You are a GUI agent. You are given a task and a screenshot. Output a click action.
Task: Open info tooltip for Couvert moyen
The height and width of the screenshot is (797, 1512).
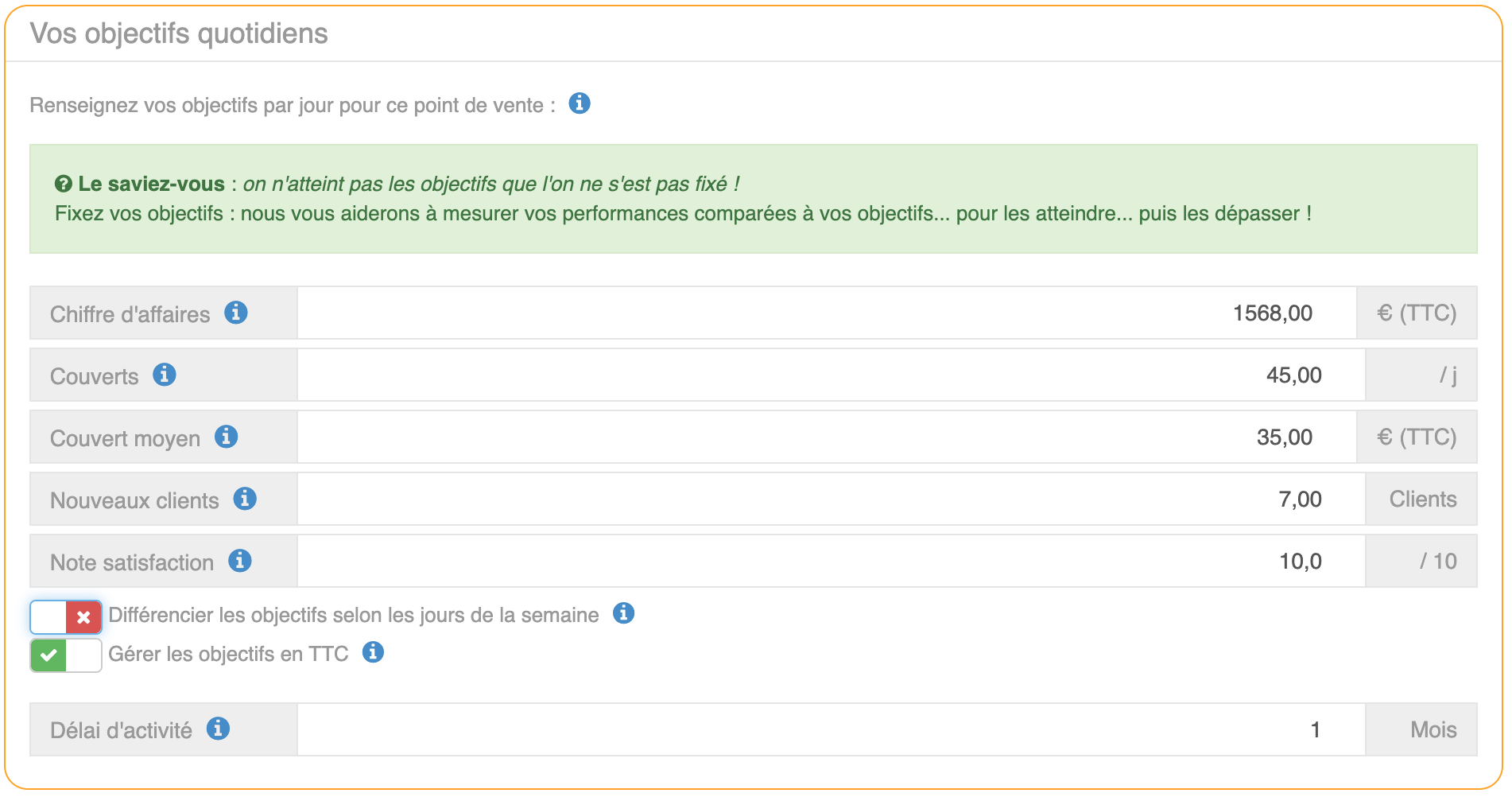click(x=227, y=437)
